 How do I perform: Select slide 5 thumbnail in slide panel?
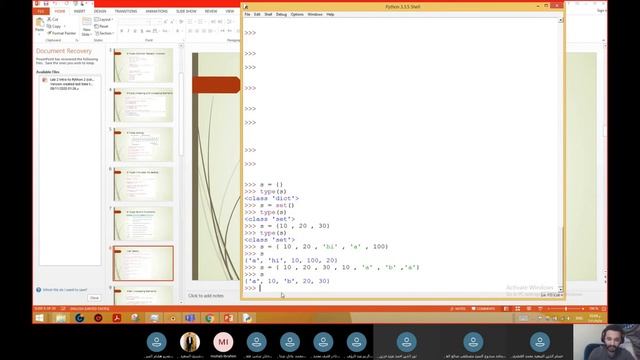143,144
